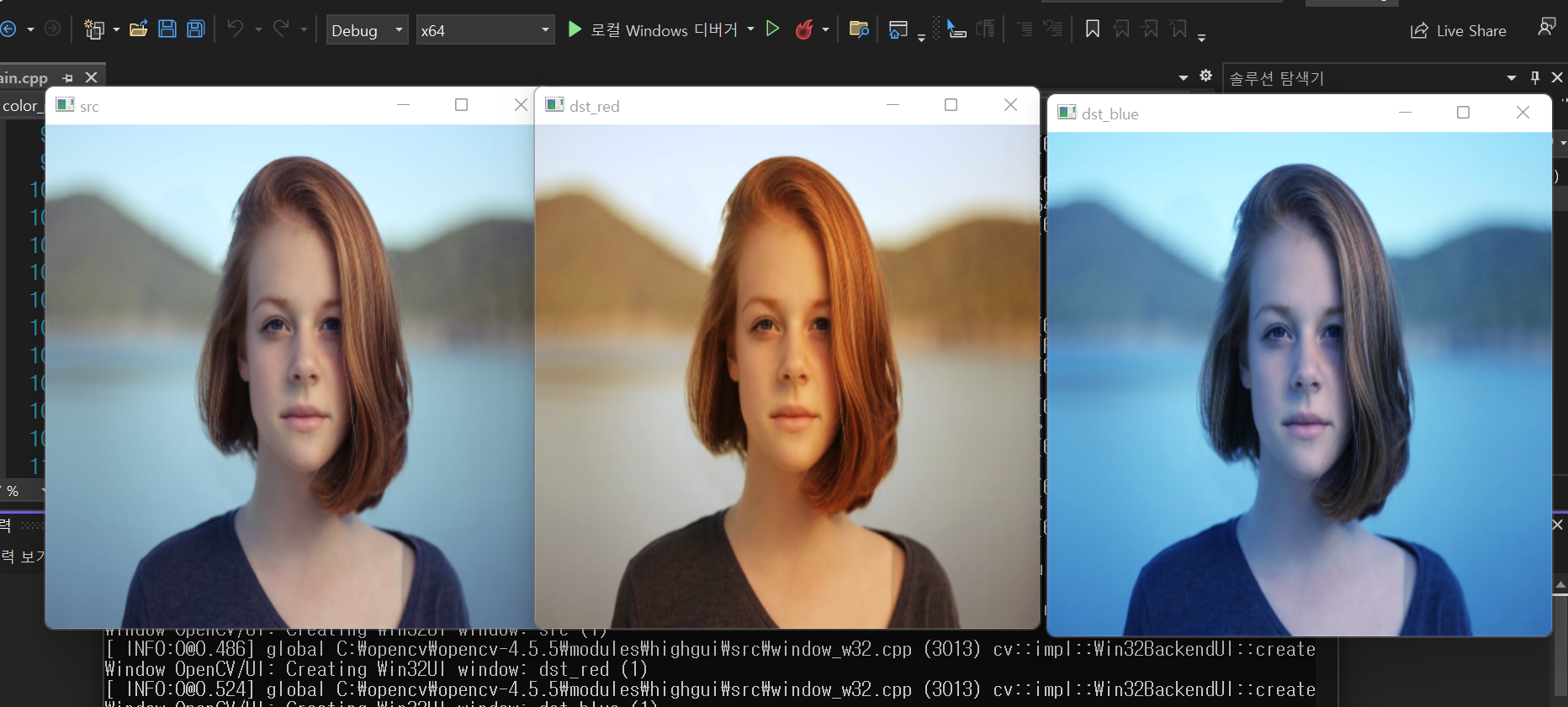
Task: Maximize the dst_red window
Action: tap(951, 104)
